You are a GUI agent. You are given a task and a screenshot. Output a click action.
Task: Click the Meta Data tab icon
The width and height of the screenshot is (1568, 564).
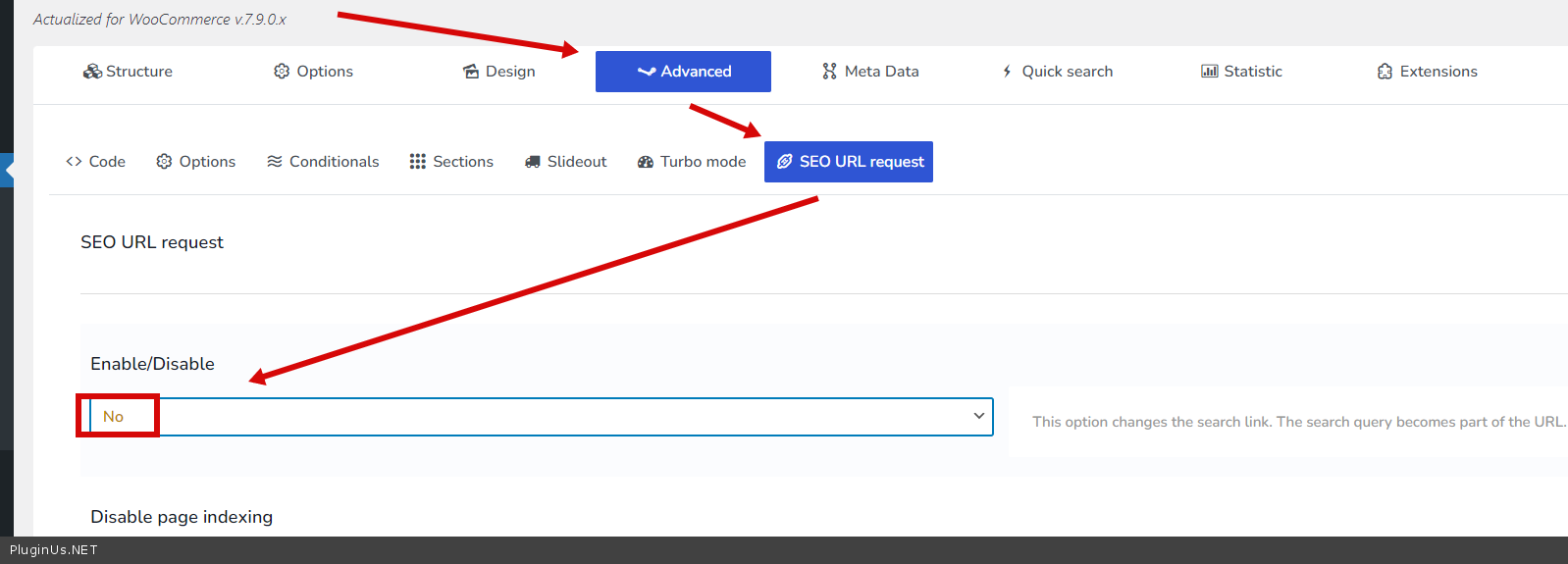[x=829, y=72]
